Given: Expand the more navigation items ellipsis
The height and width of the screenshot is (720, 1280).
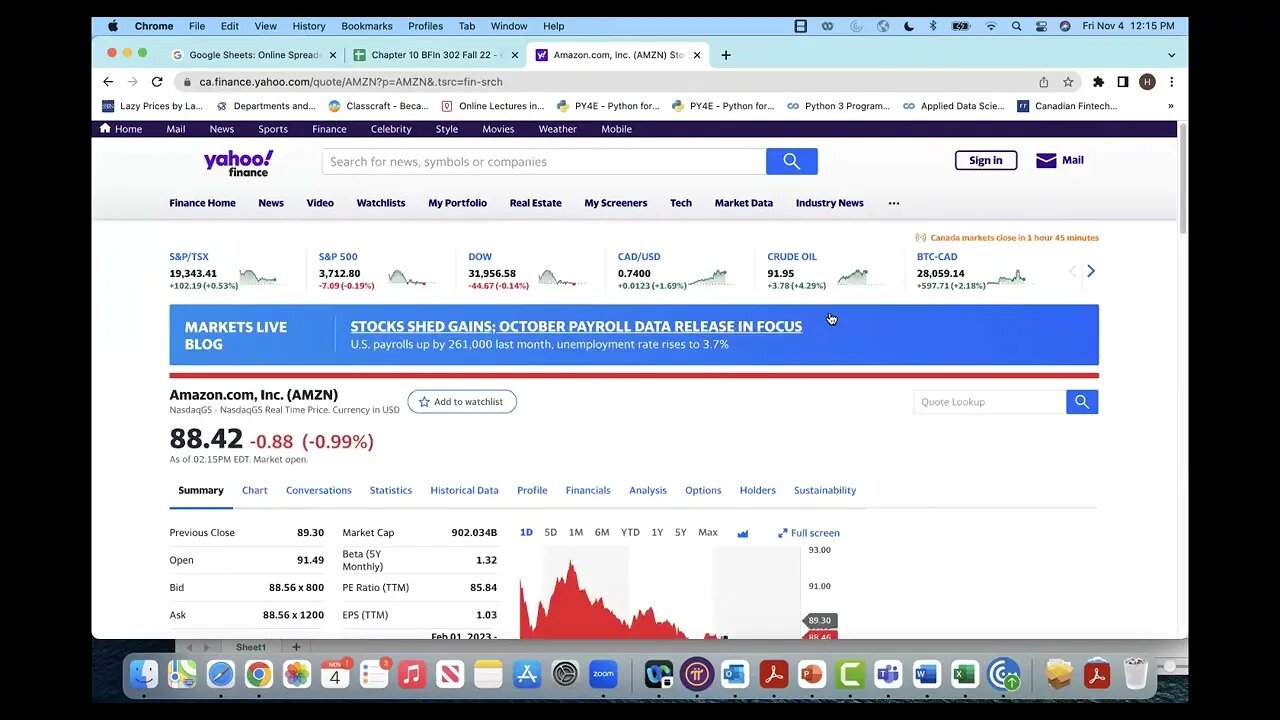Looking at the screenshot, I should [x=894, y=203].
